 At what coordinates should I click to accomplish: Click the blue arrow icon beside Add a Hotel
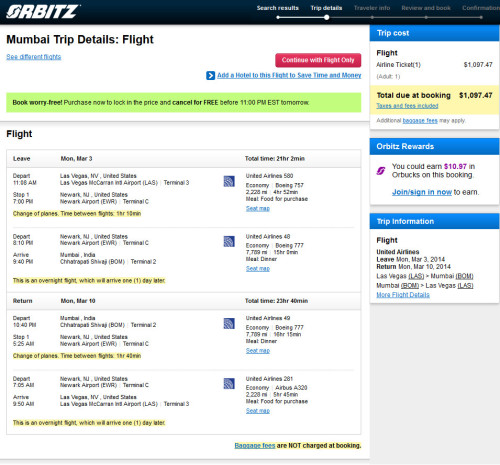point(210,76)
